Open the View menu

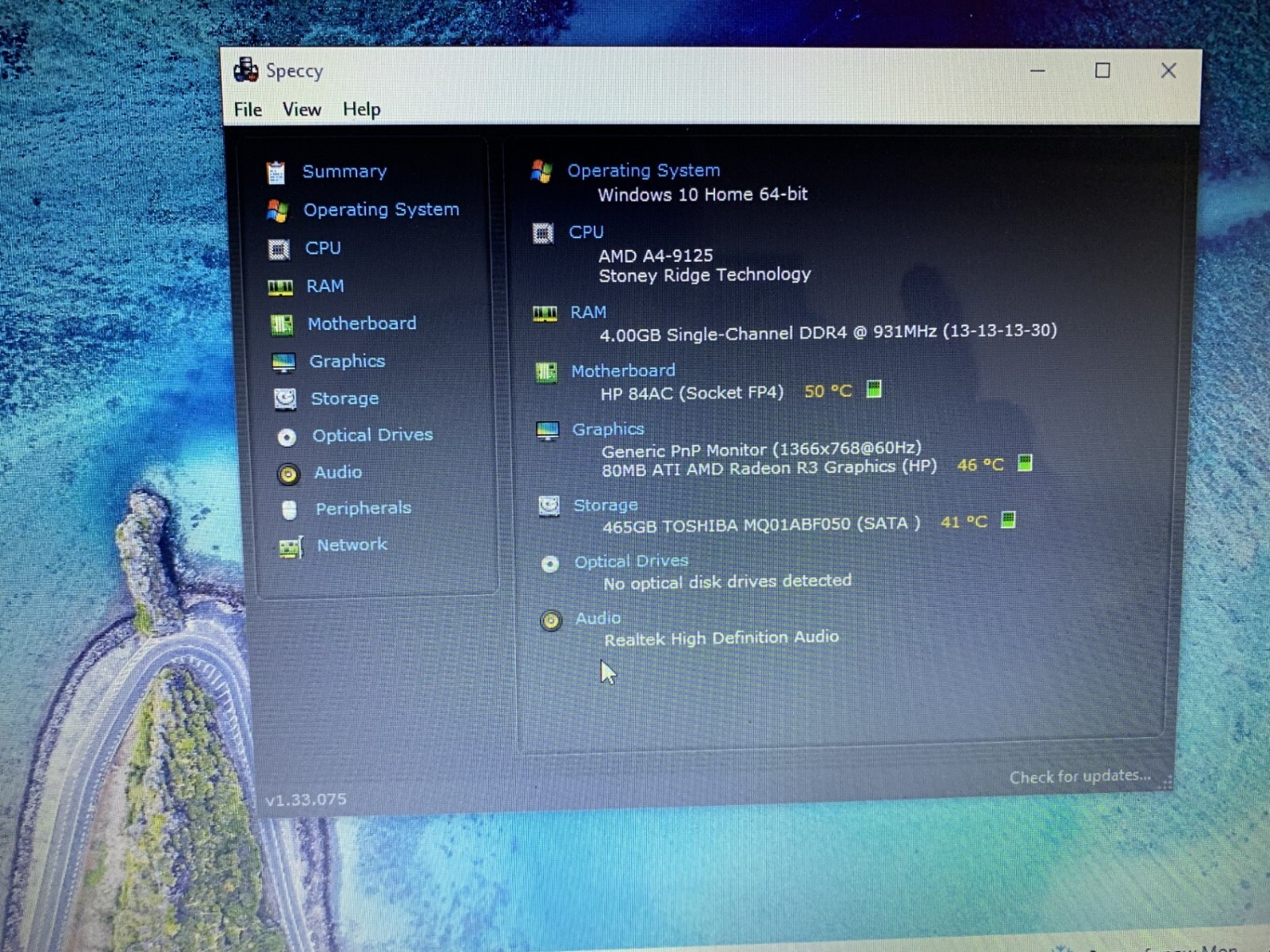click(x=302, y=109)
